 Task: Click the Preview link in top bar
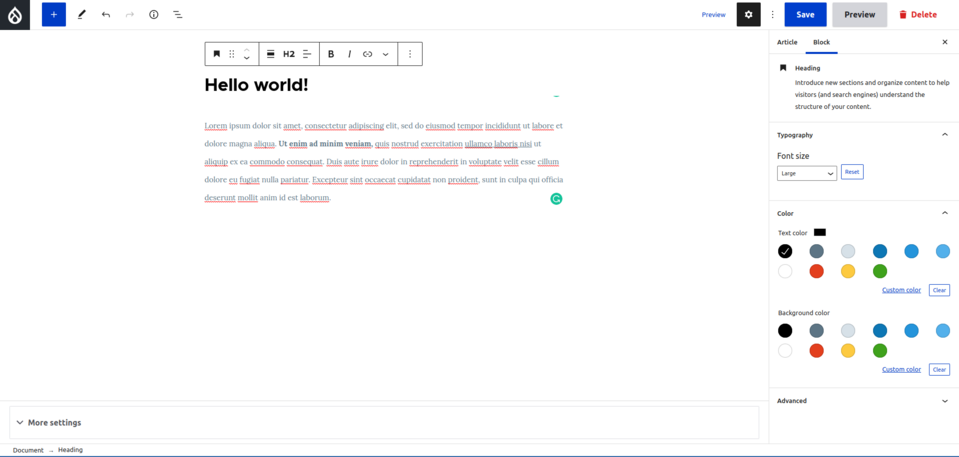point(713,15)
